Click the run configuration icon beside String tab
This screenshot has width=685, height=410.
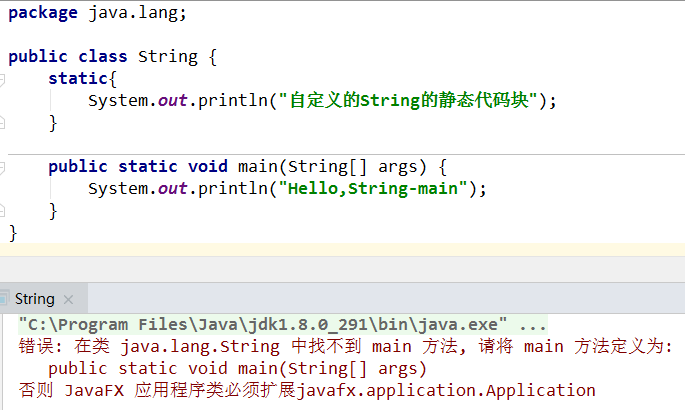[x=5, y=298]
